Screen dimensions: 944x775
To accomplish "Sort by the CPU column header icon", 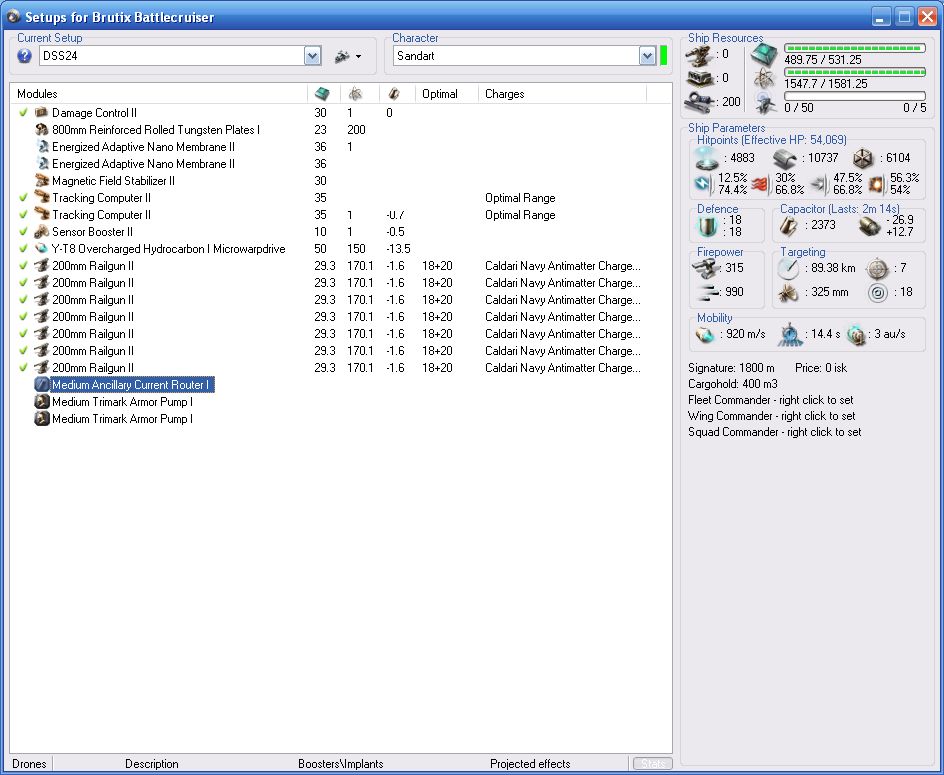I will tap(323, 93).
